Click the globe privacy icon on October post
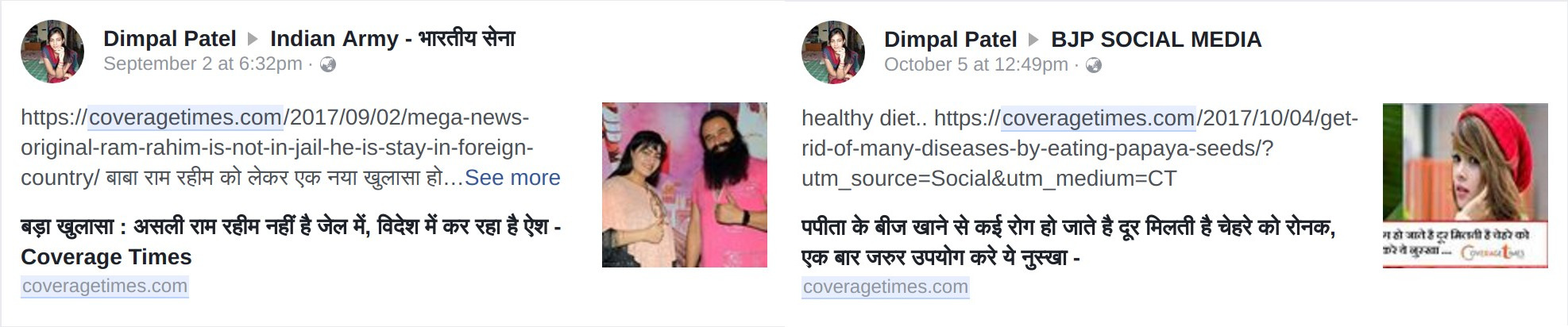The height and width of the screenshot is (327, 1568). tap(1094, 66)
